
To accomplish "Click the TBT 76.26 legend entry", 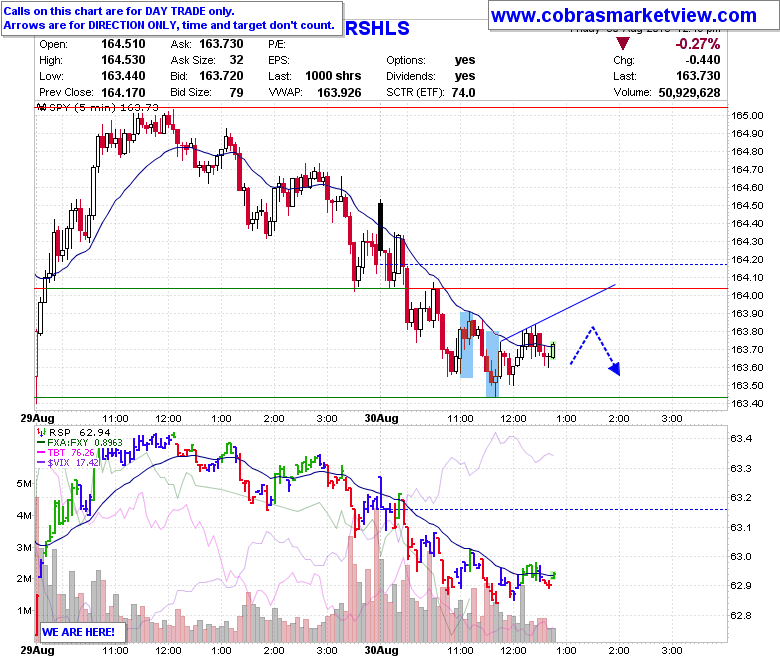I will point(71,452).
